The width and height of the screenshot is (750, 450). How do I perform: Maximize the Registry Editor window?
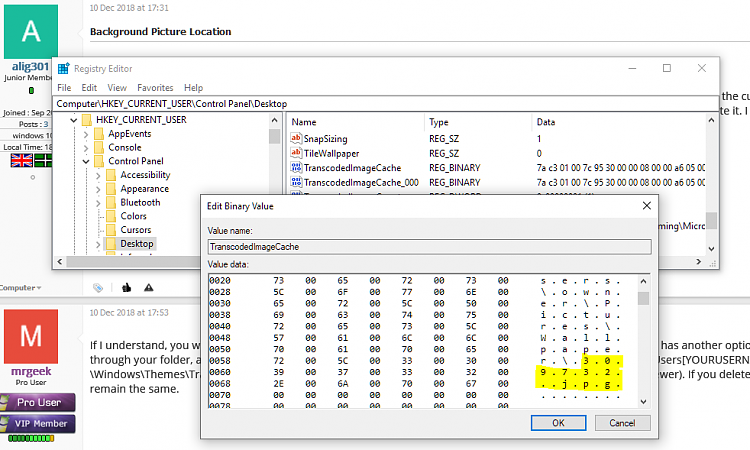(x=667, y=68)
